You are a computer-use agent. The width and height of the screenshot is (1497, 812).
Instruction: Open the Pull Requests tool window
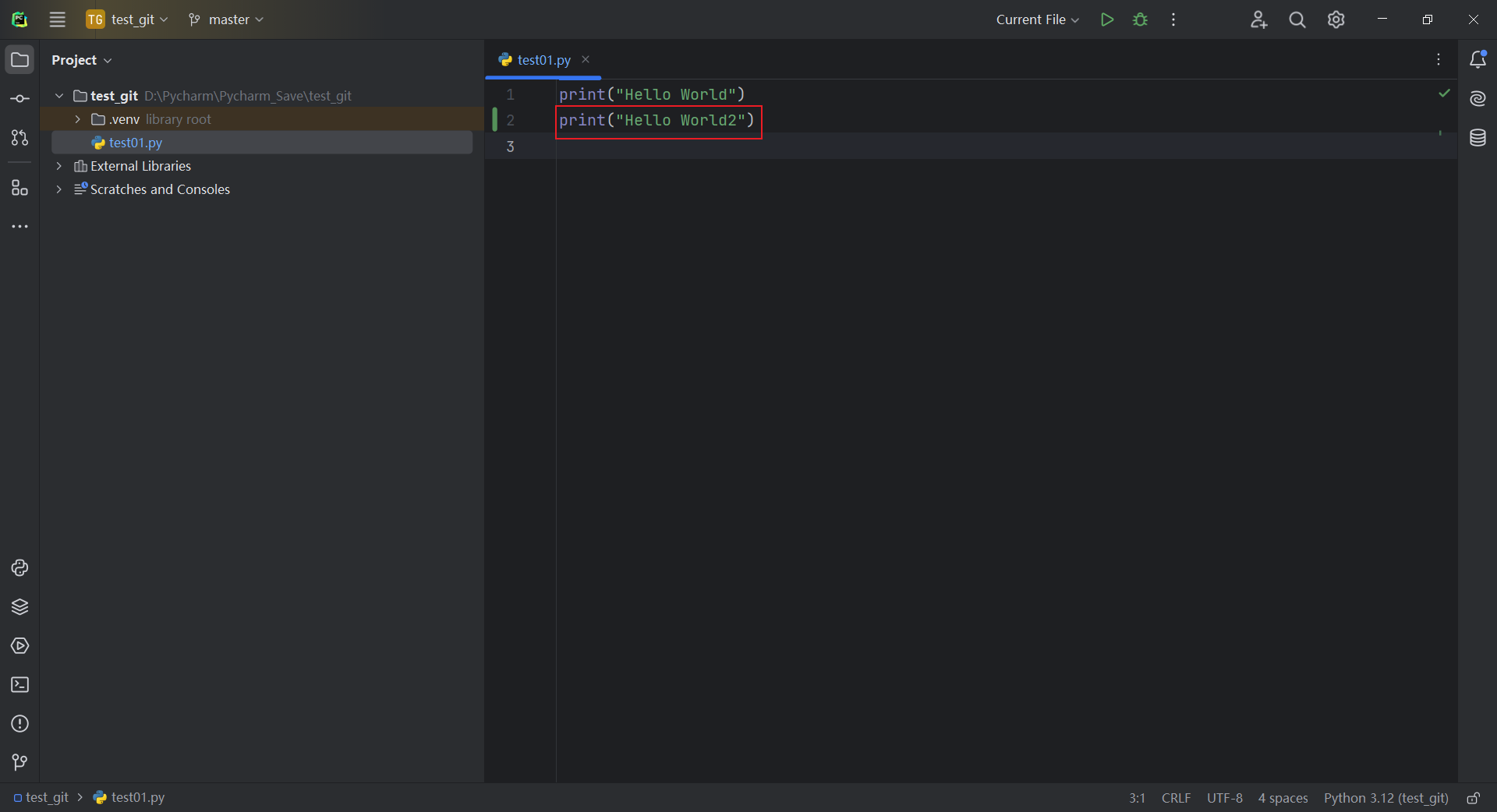[x=20, y=138]
